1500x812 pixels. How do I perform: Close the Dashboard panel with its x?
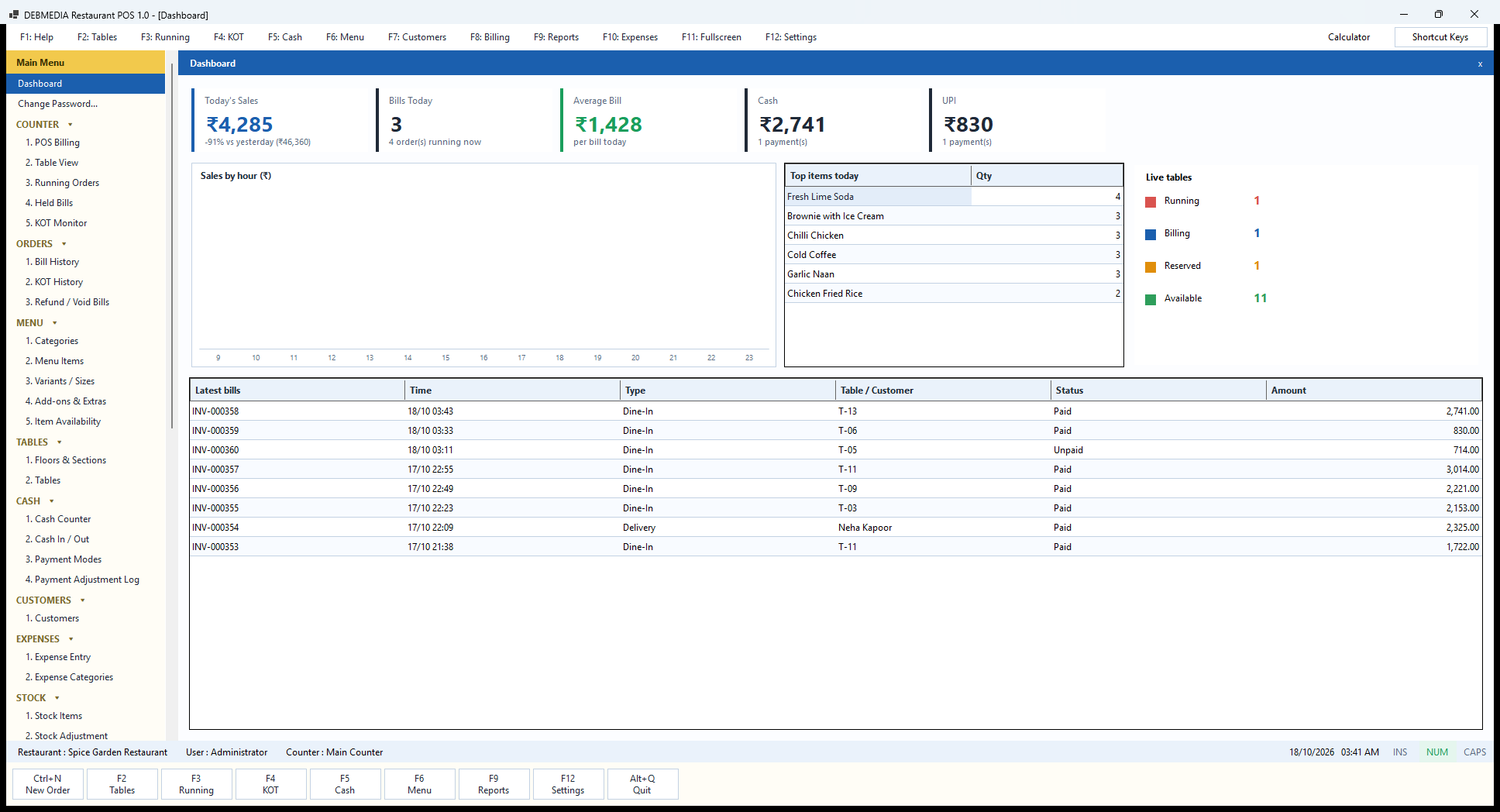(x=1480, y=64)
